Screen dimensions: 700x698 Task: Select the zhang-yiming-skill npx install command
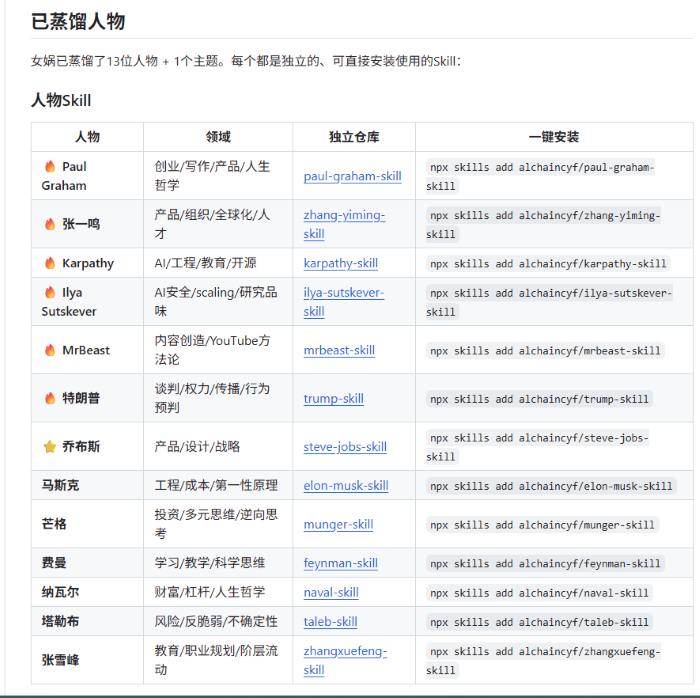pos(543,224)
